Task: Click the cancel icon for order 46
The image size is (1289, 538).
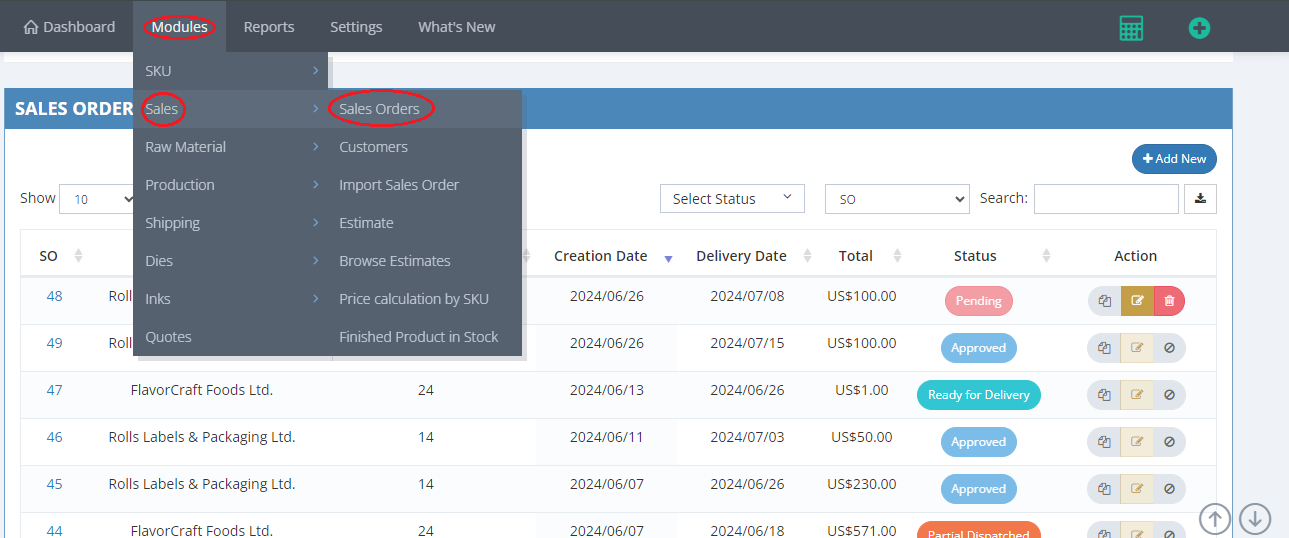Action: [x=1169, y=442]
